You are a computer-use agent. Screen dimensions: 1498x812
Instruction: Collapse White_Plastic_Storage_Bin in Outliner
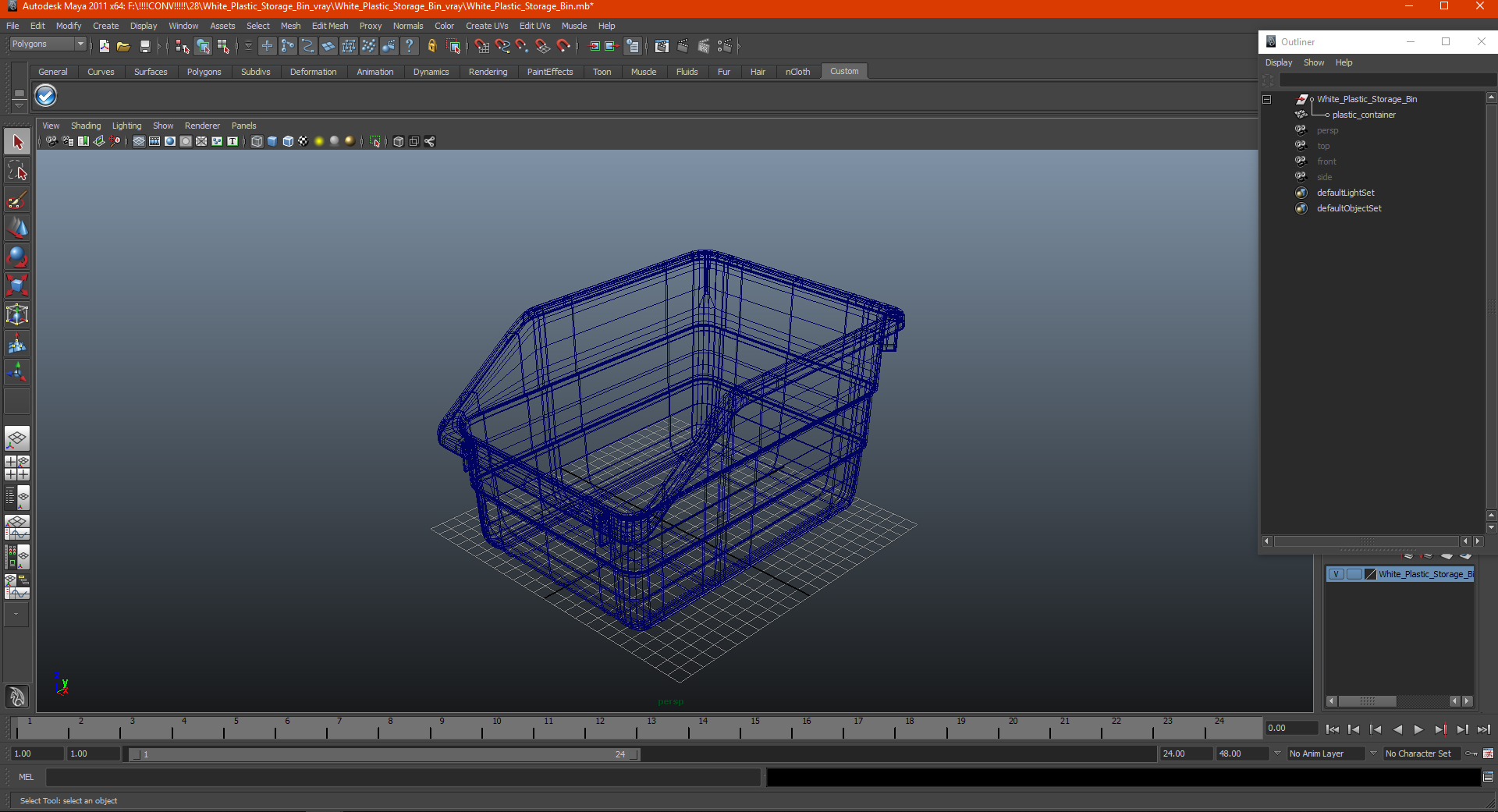pos(1267,99)
